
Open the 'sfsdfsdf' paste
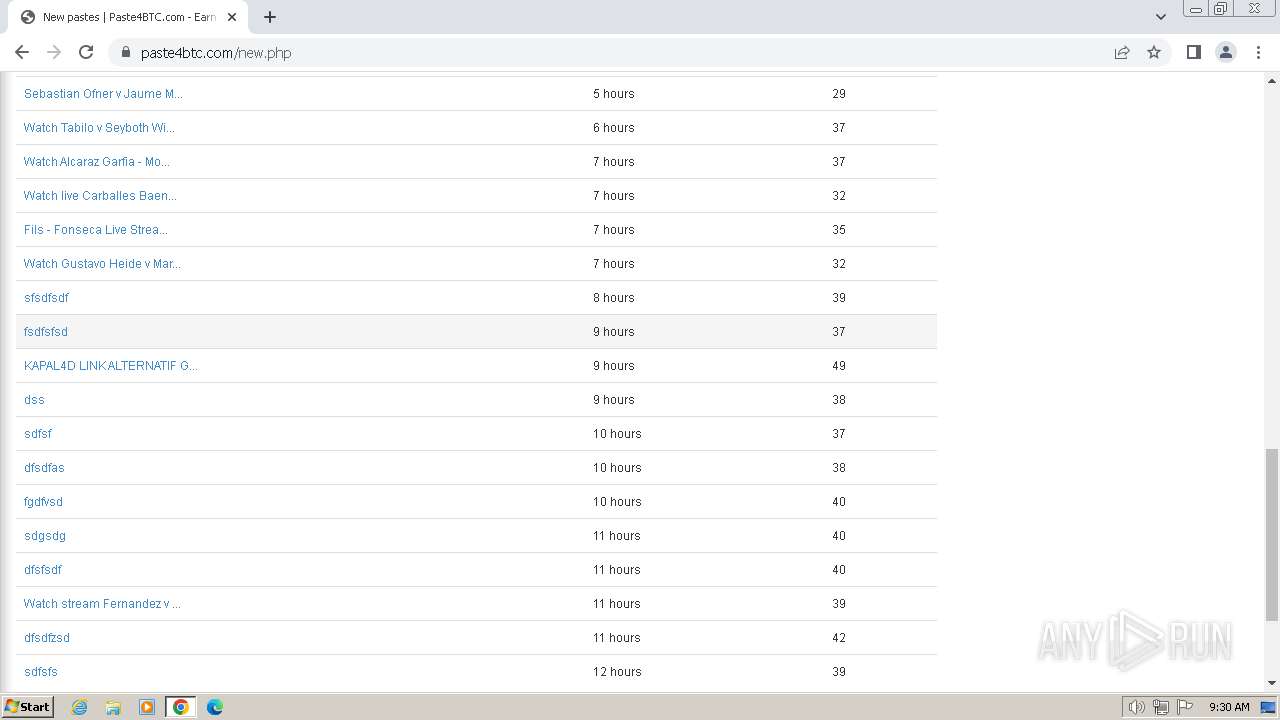[x=46, y=298]
